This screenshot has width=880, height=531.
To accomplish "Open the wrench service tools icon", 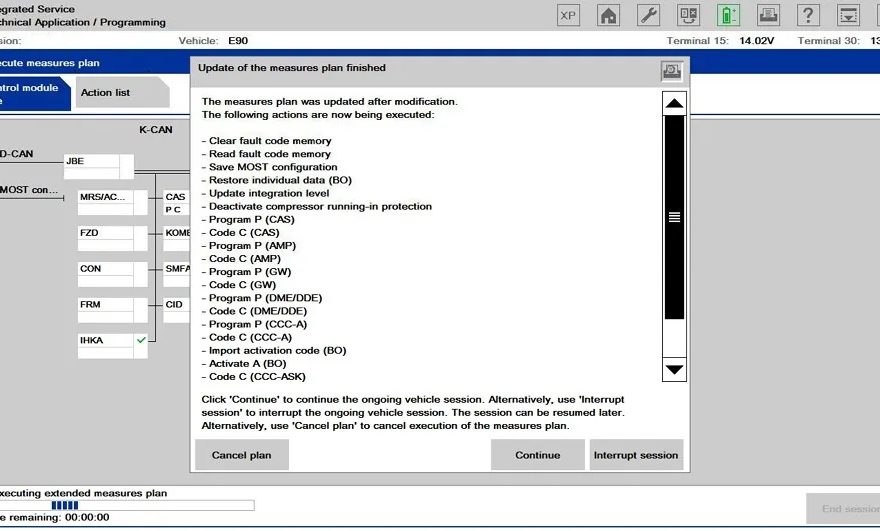I will pyautogui.click(x=648, y=15).
